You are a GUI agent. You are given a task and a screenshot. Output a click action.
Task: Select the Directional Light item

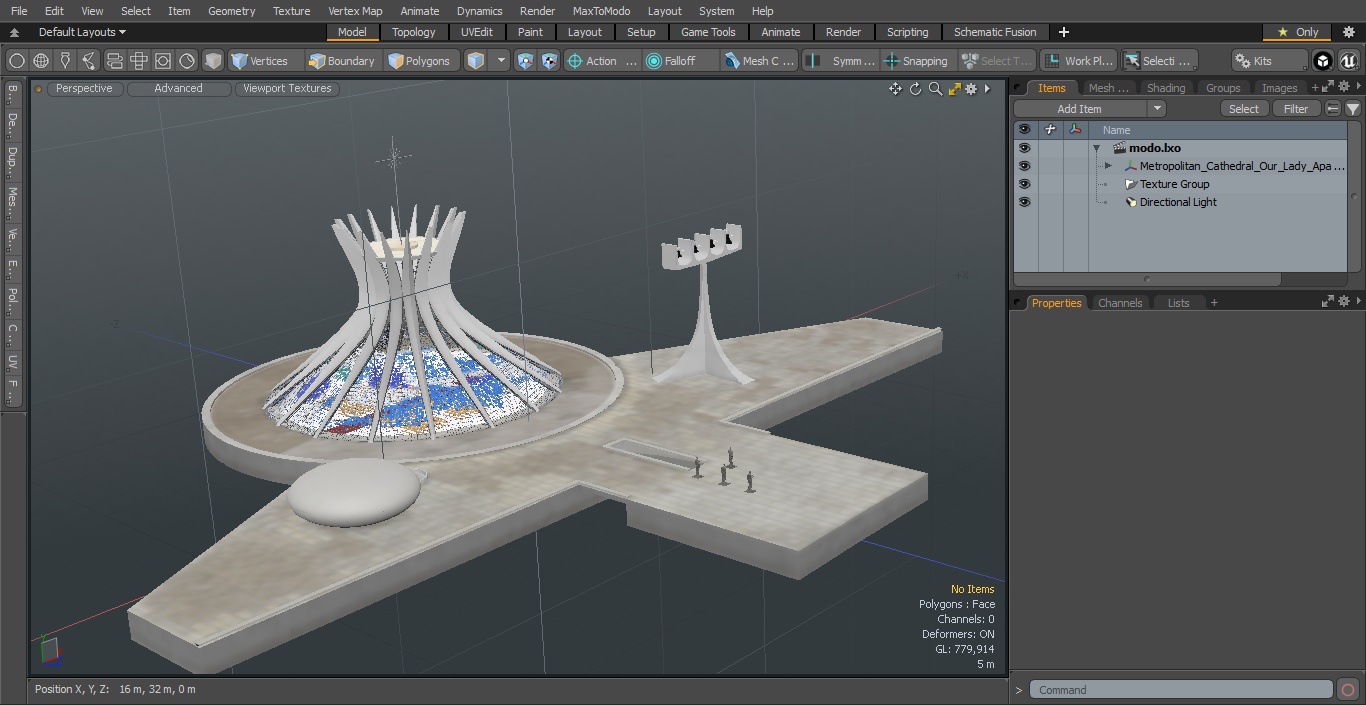pos(1178,202)
